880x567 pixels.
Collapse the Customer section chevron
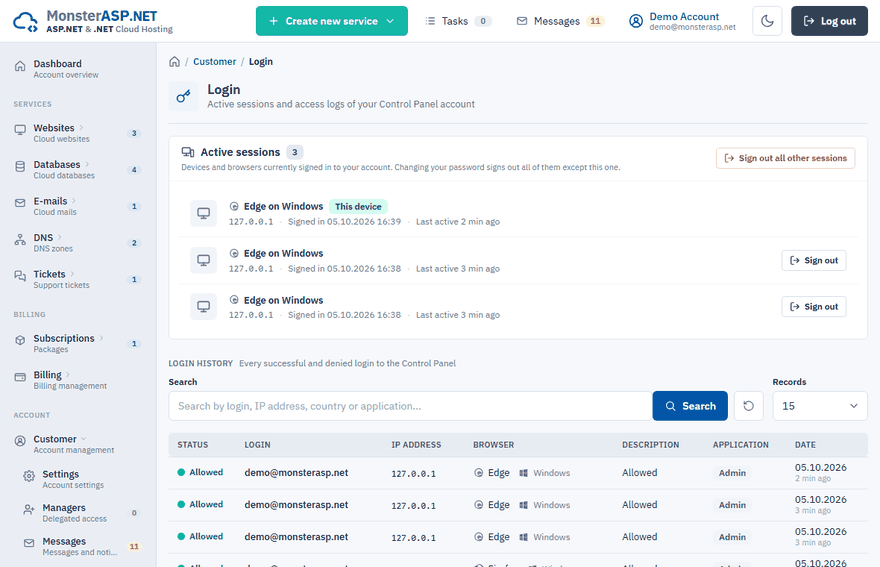(x=84, y=438)
